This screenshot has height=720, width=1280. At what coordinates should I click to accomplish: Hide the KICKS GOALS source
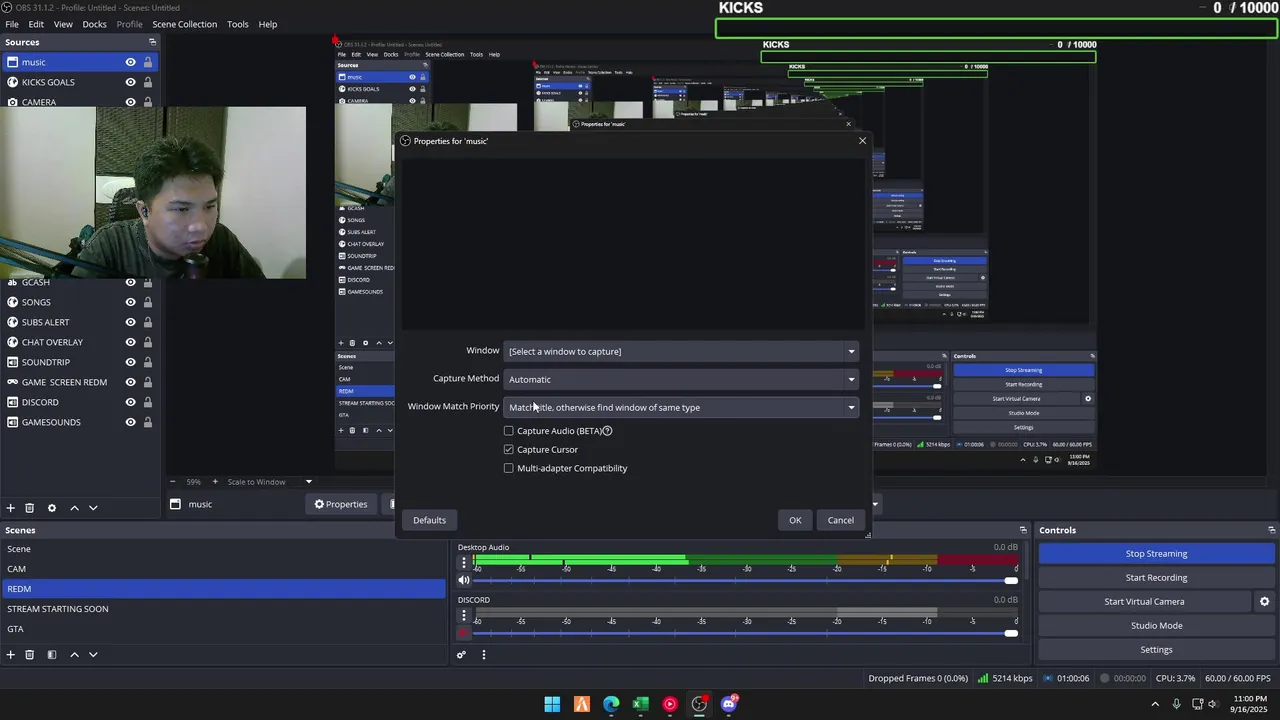(130, 82)
